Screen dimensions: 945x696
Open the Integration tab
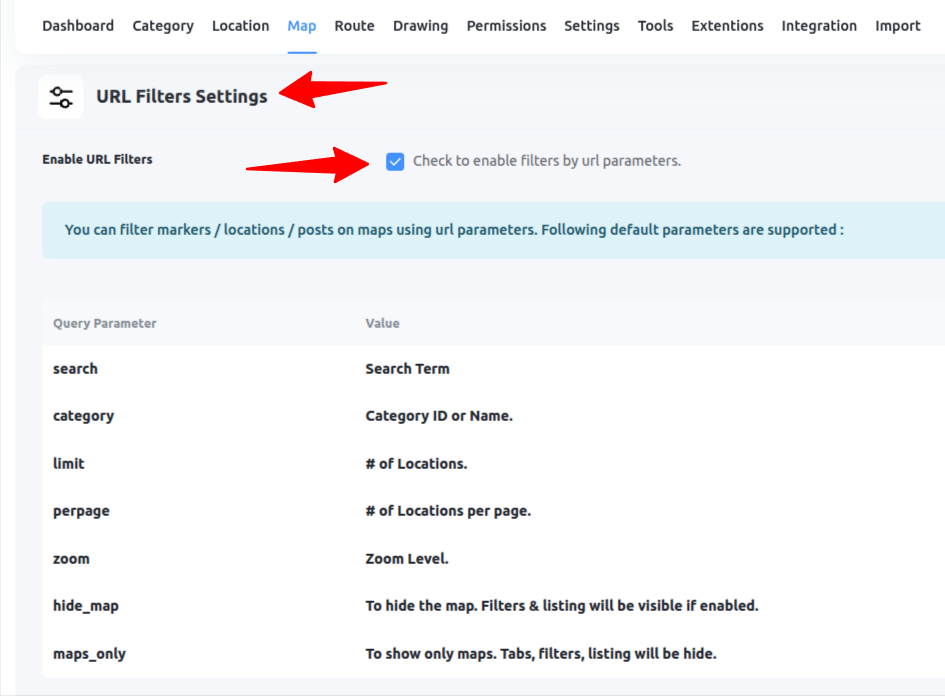point(819,26)
